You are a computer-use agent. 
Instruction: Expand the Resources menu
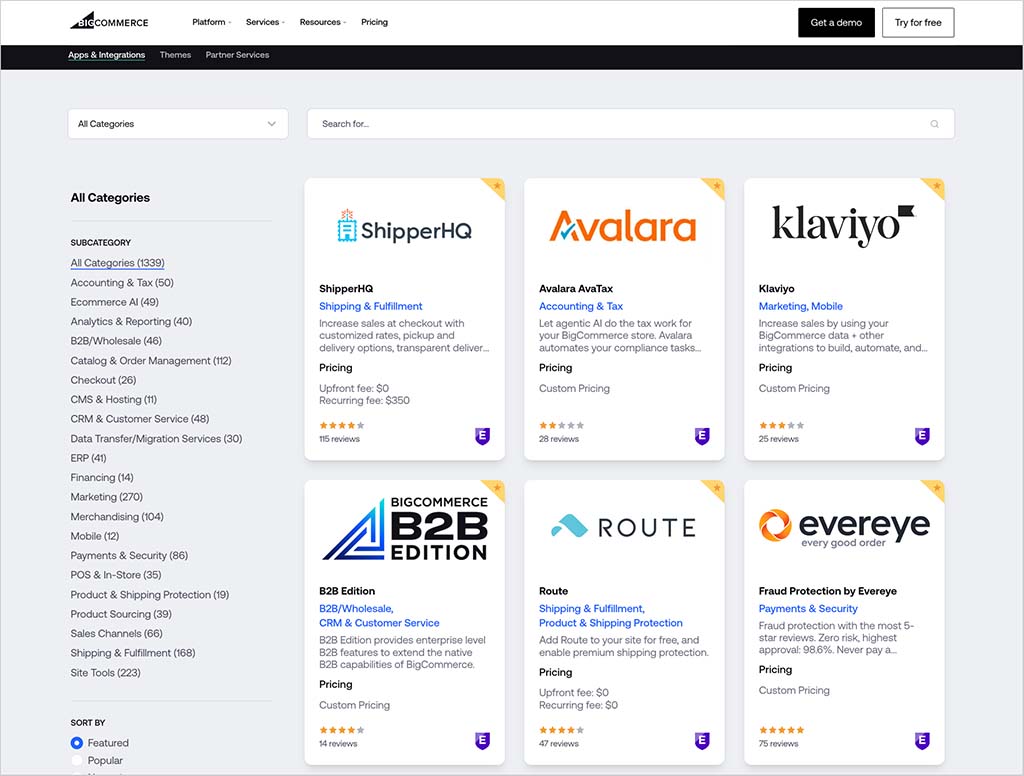tap(323, 22)
